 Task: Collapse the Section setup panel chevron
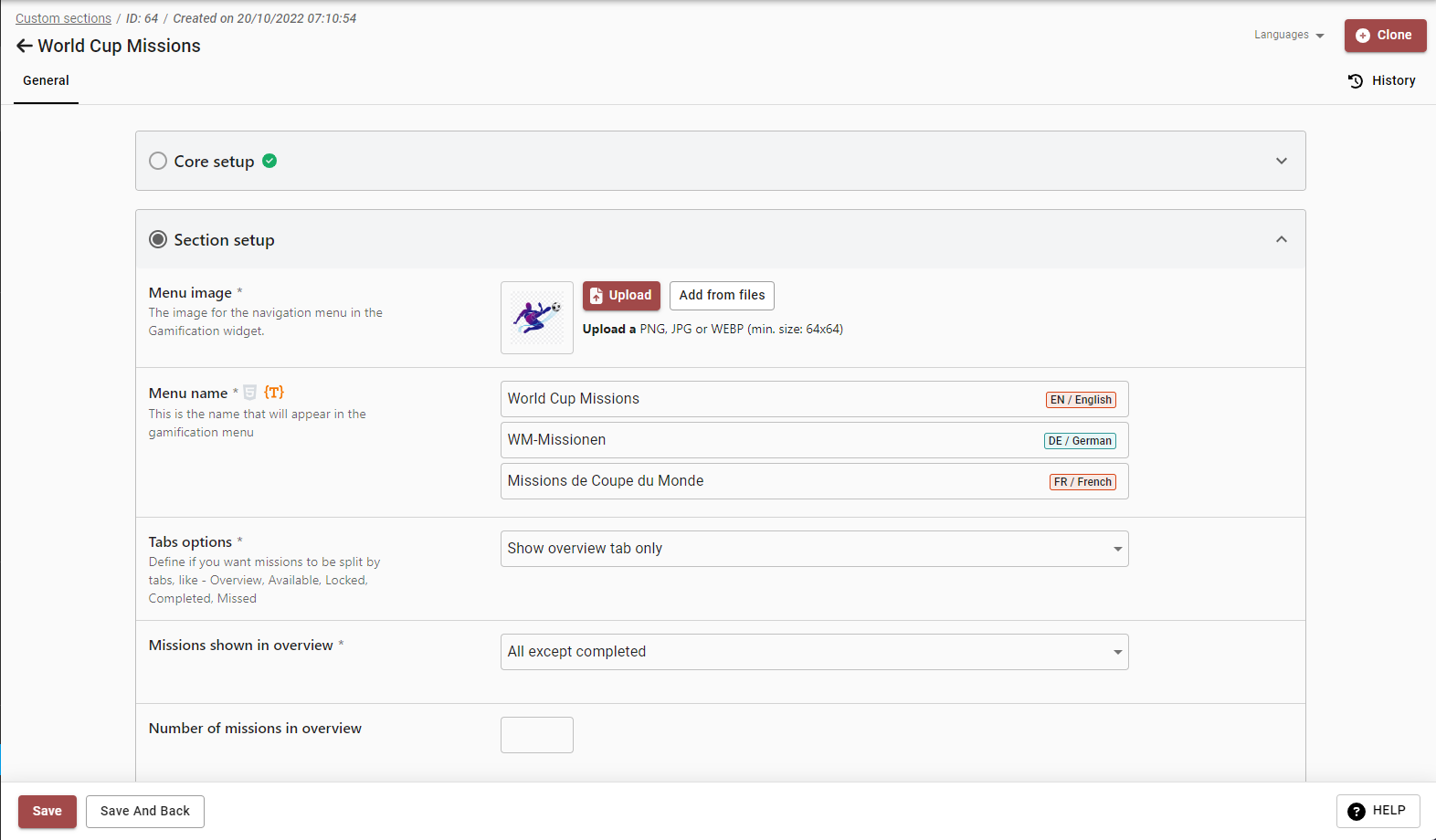[1281, 239]
